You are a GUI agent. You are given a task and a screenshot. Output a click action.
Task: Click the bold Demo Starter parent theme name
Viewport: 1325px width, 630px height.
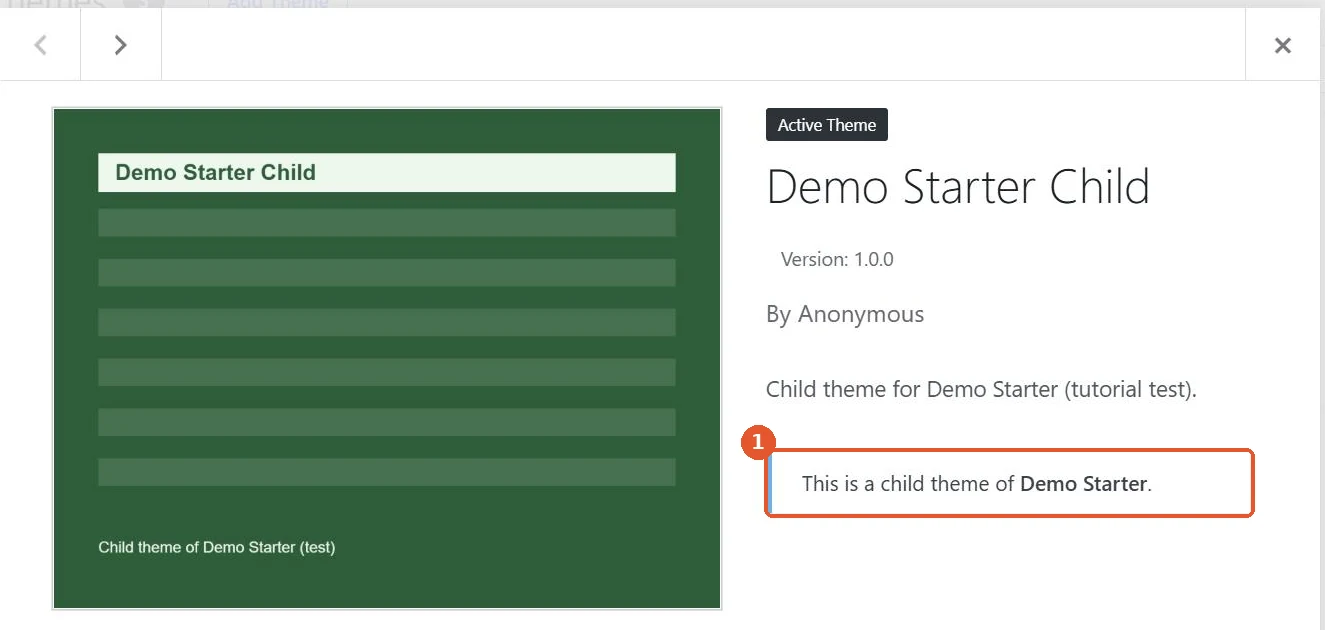click(x=1083, y=484)
